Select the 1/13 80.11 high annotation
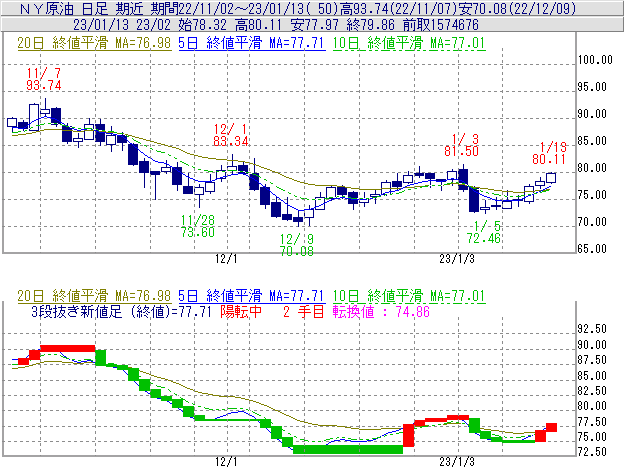 [549, 154]
